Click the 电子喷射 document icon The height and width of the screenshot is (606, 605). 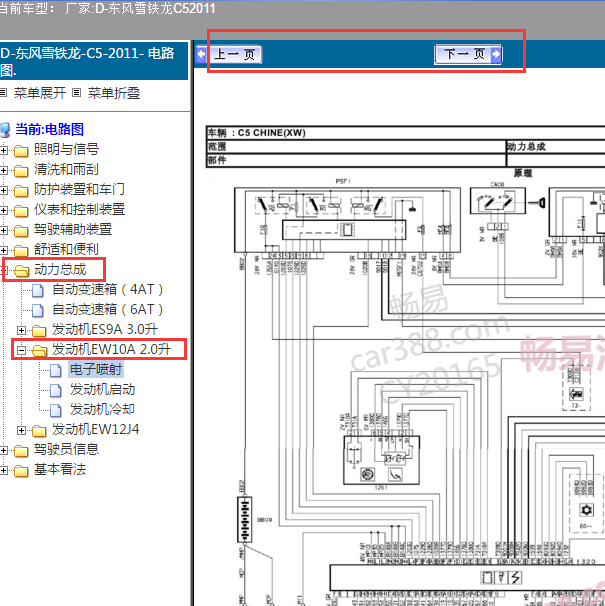point(56,370)
